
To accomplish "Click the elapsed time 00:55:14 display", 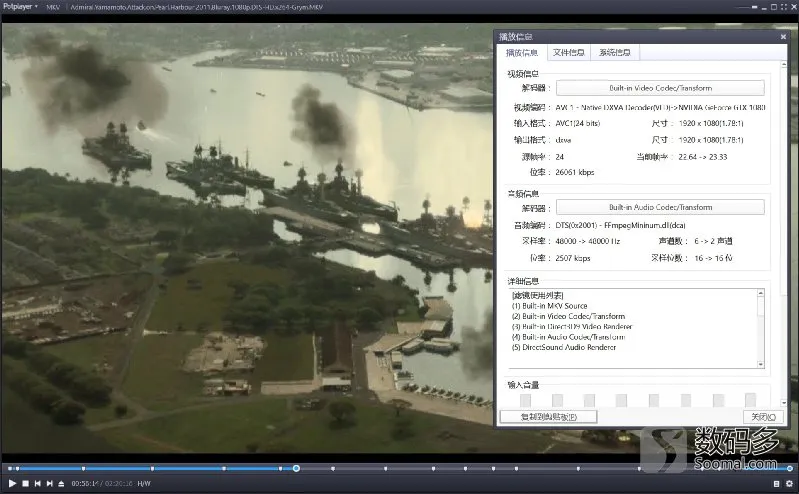I will [x=86, y=483].
